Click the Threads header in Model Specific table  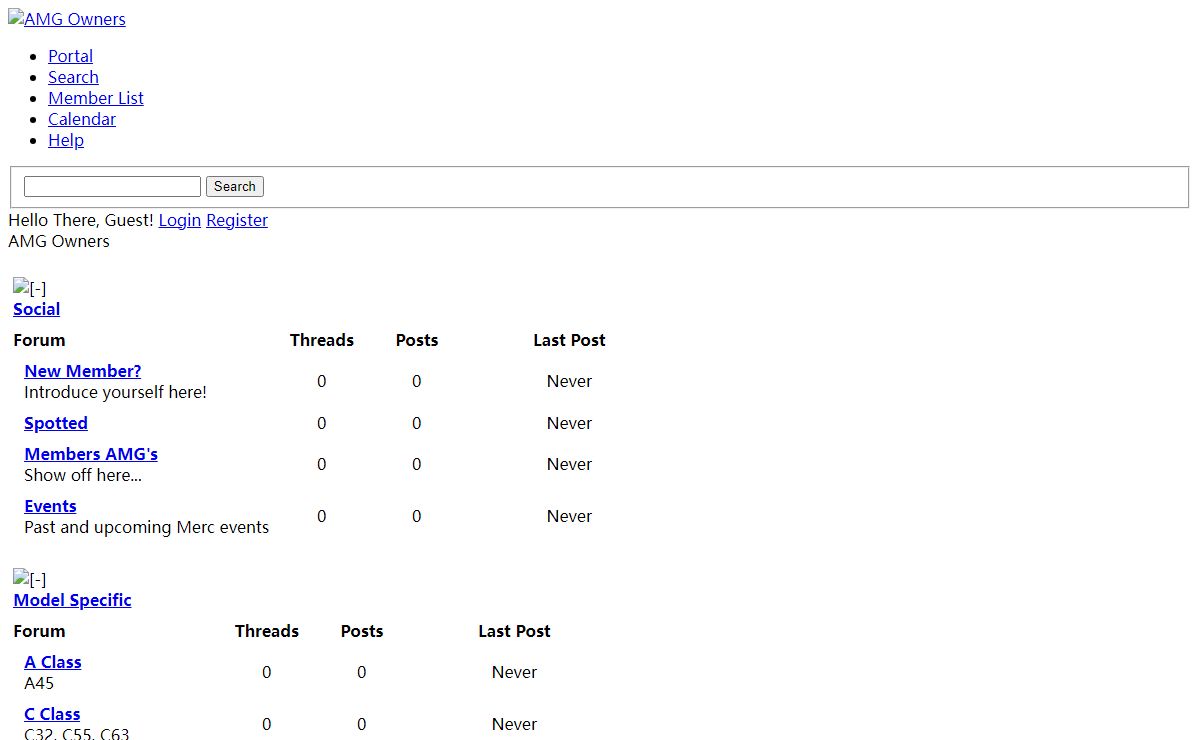[267, 631]
